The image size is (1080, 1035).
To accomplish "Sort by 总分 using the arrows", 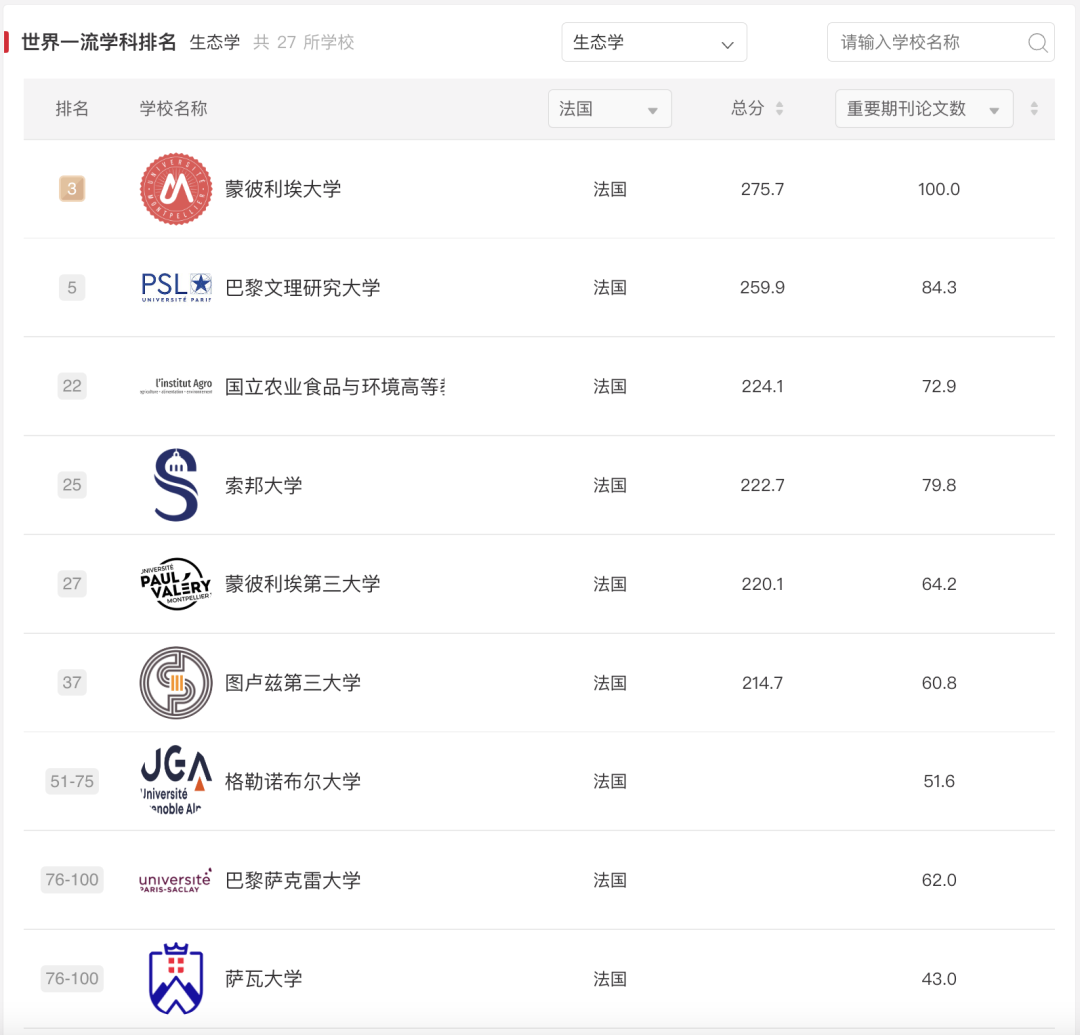I will pos(779,108).
